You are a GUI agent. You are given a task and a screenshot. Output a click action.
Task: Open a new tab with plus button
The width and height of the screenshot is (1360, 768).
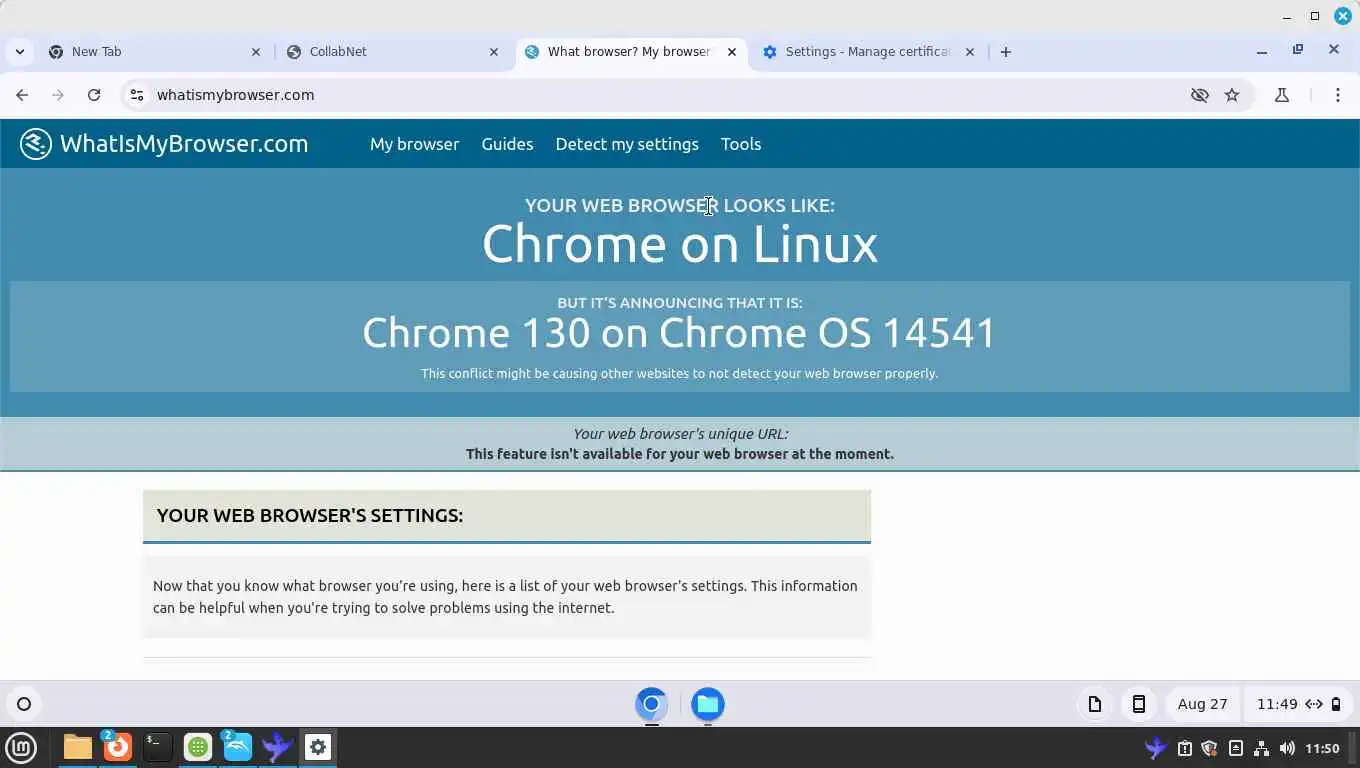[x=1006, y=52]
